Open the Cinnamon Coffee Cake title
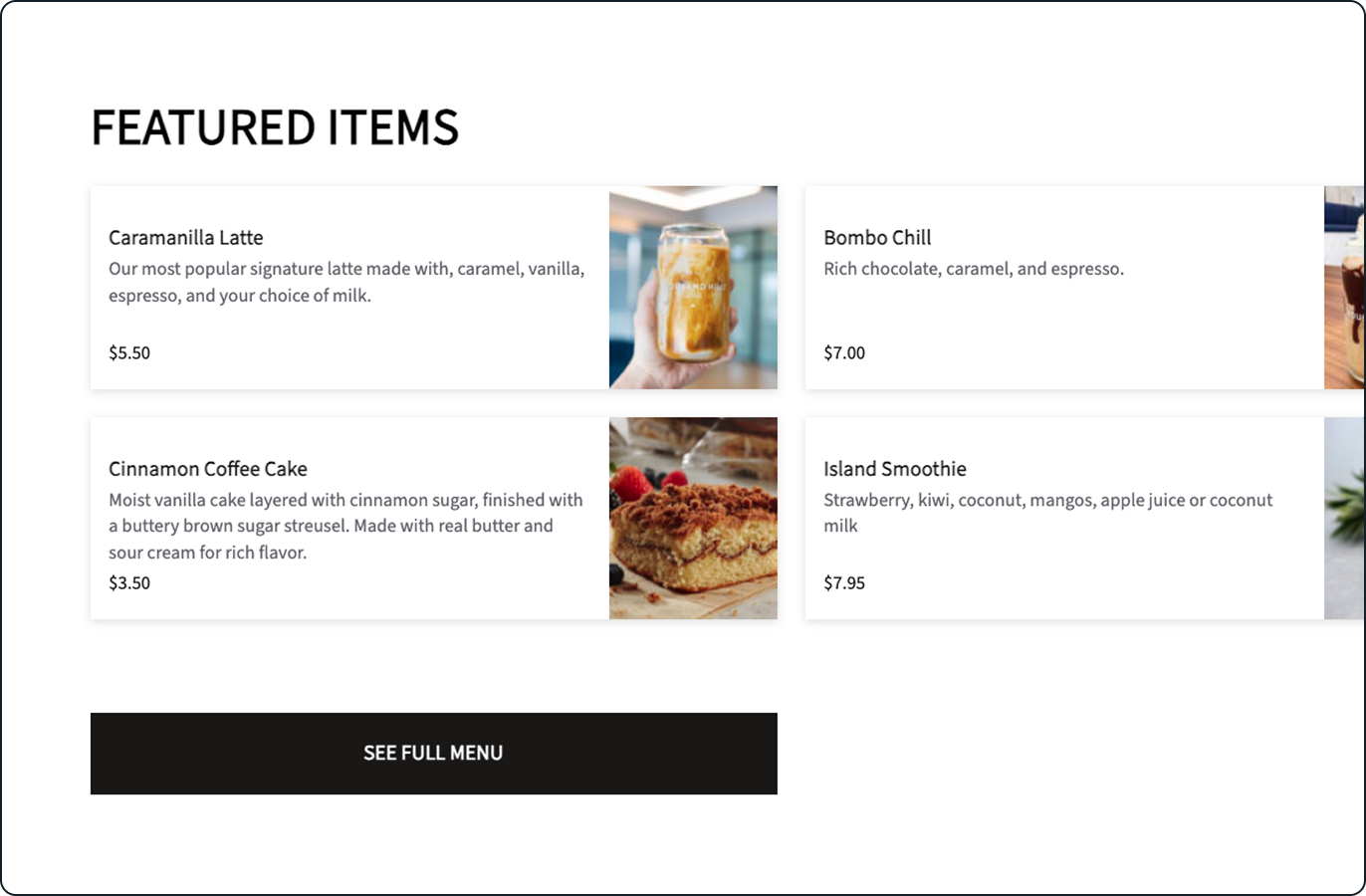Screen dimensions: 1366x896 208,469
